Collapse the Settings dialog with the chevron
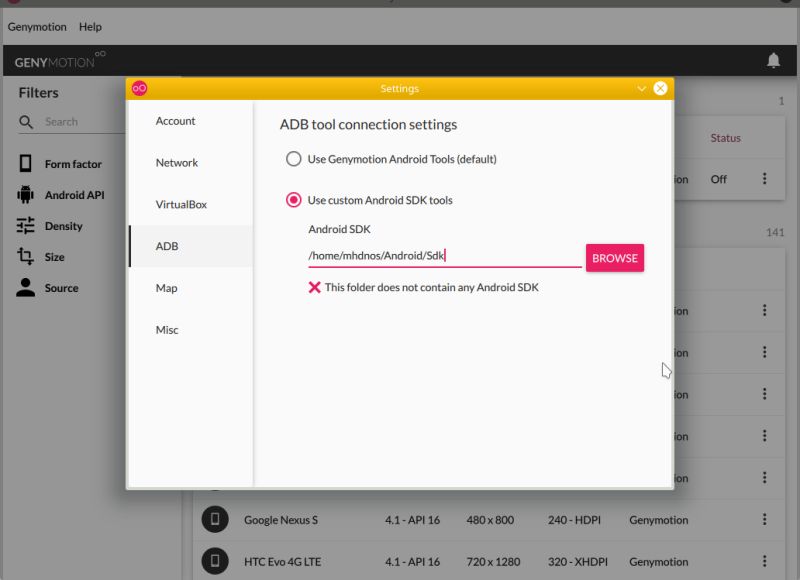 coord(641,88)
